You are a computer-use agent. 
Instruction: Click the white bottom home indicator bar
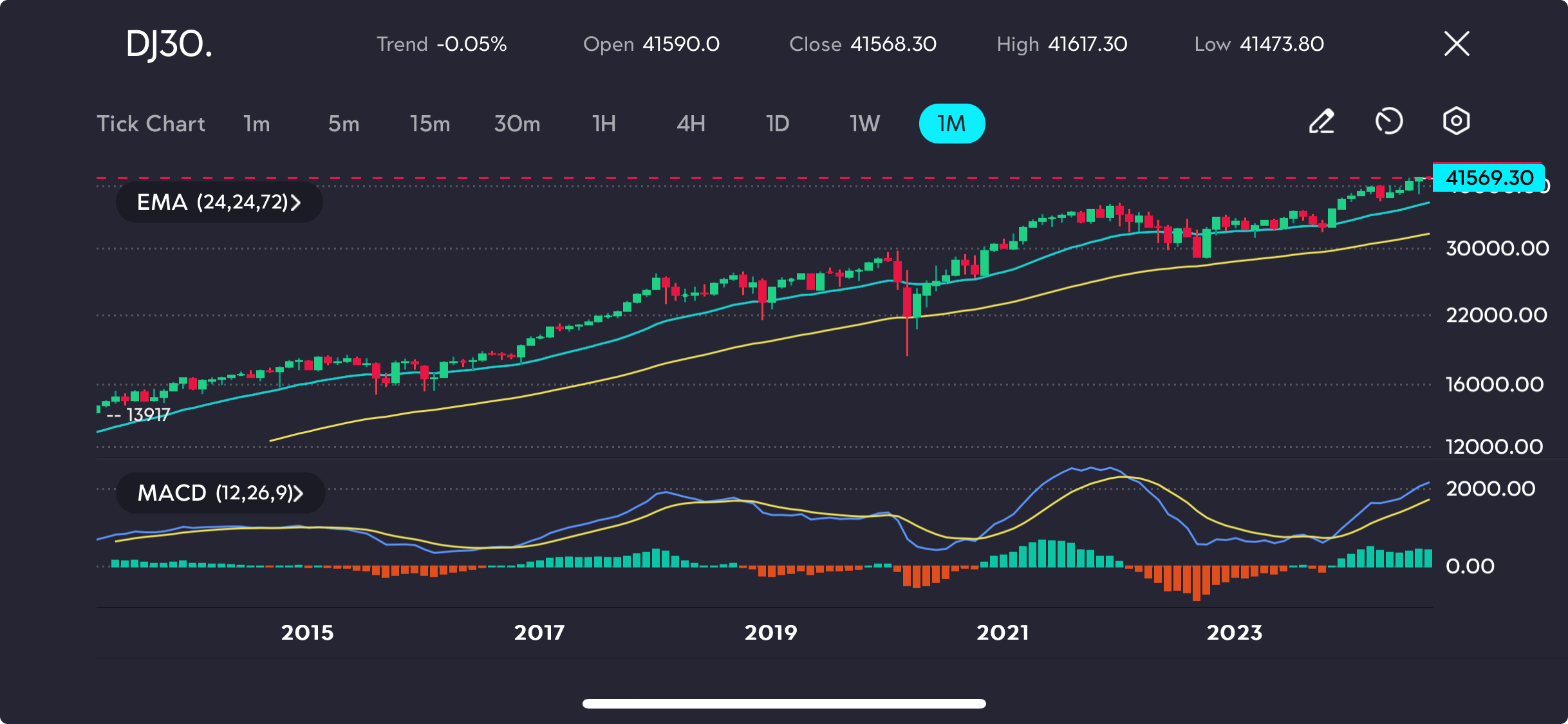click(784, 703)
